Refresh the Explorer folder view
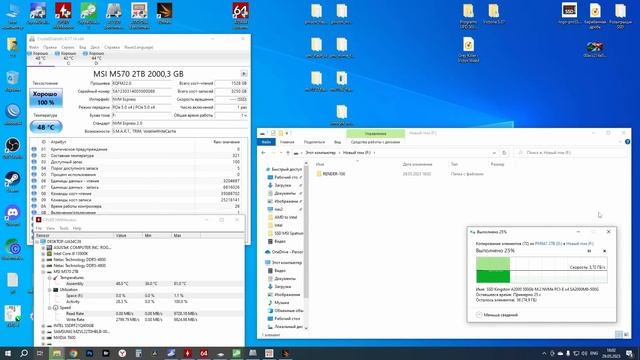The height and width of the screenshot is (360, 640). coord(504,153)
